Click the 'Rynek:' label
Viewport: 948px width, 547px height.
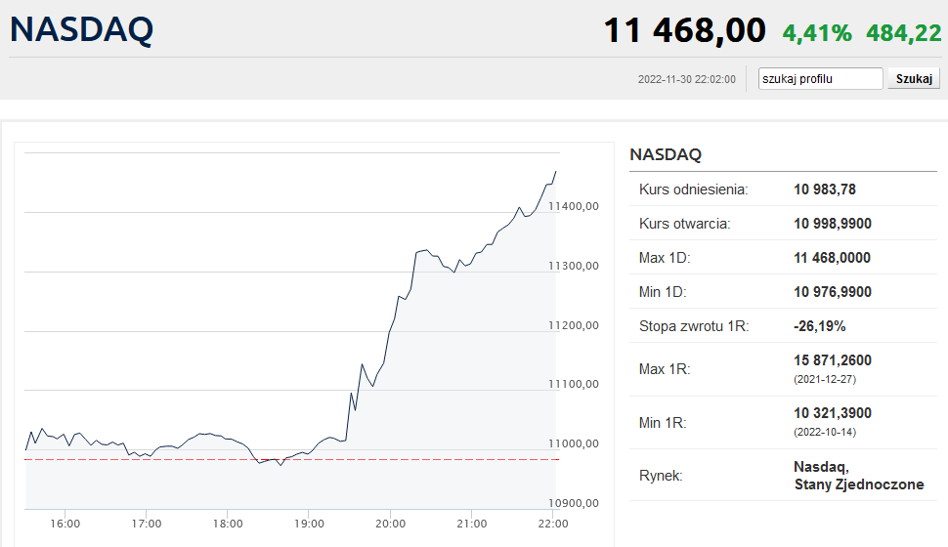[660, 476]
